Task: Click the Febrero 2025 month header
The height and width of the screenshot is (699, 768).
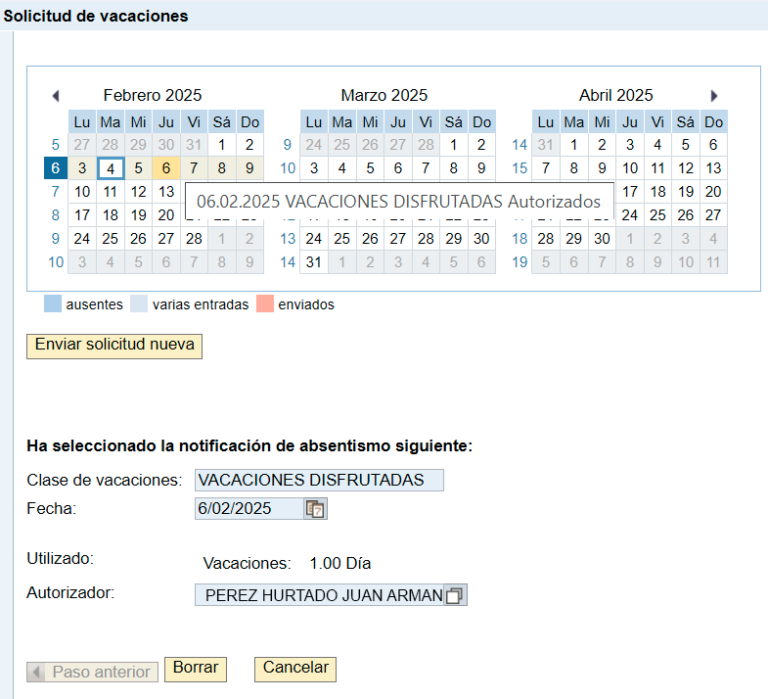Action: tap(152, 96)
